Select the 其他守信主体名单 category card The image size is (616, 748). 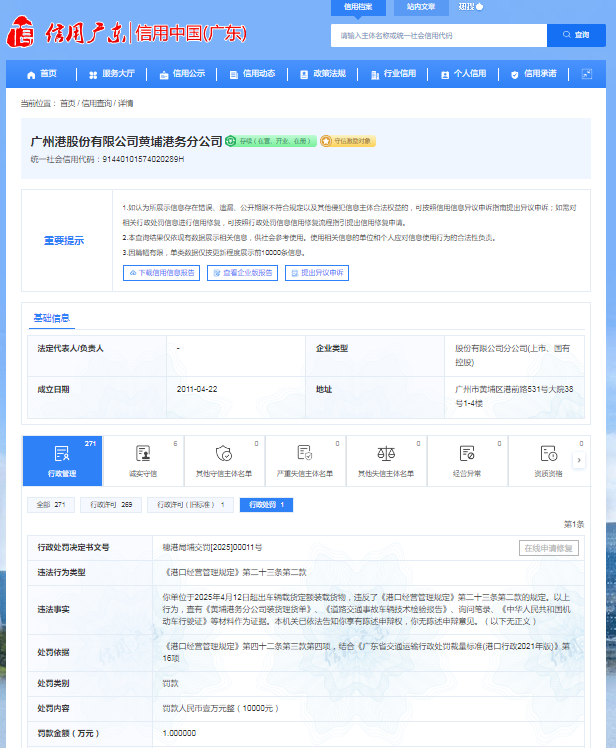224,461
